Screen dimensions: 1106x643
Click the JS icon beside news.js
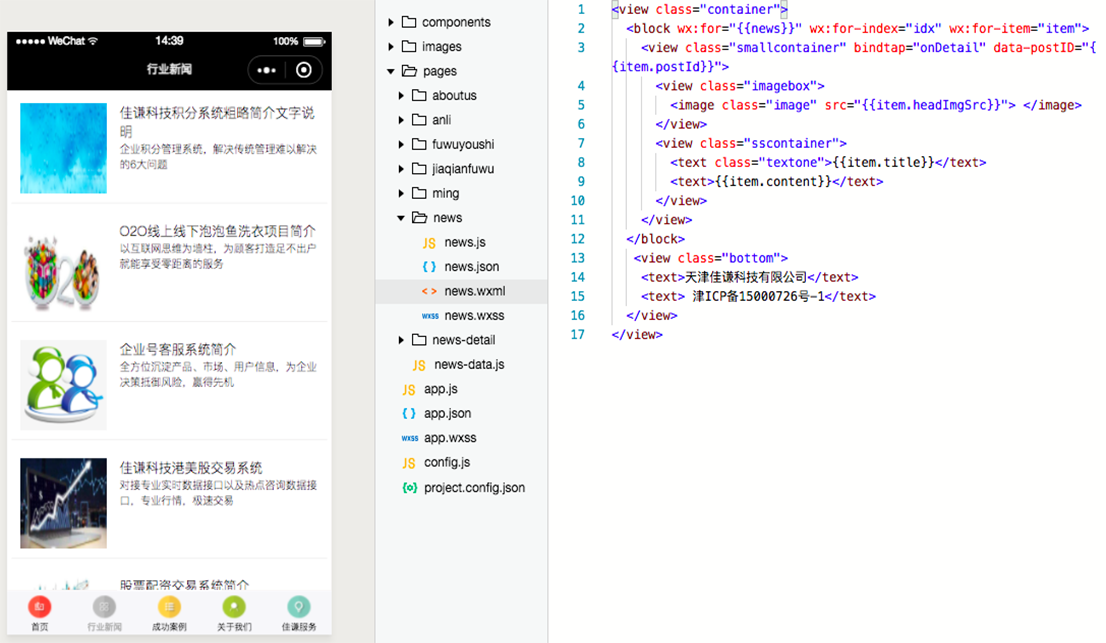pyautogui.click(x=429, y=243)
